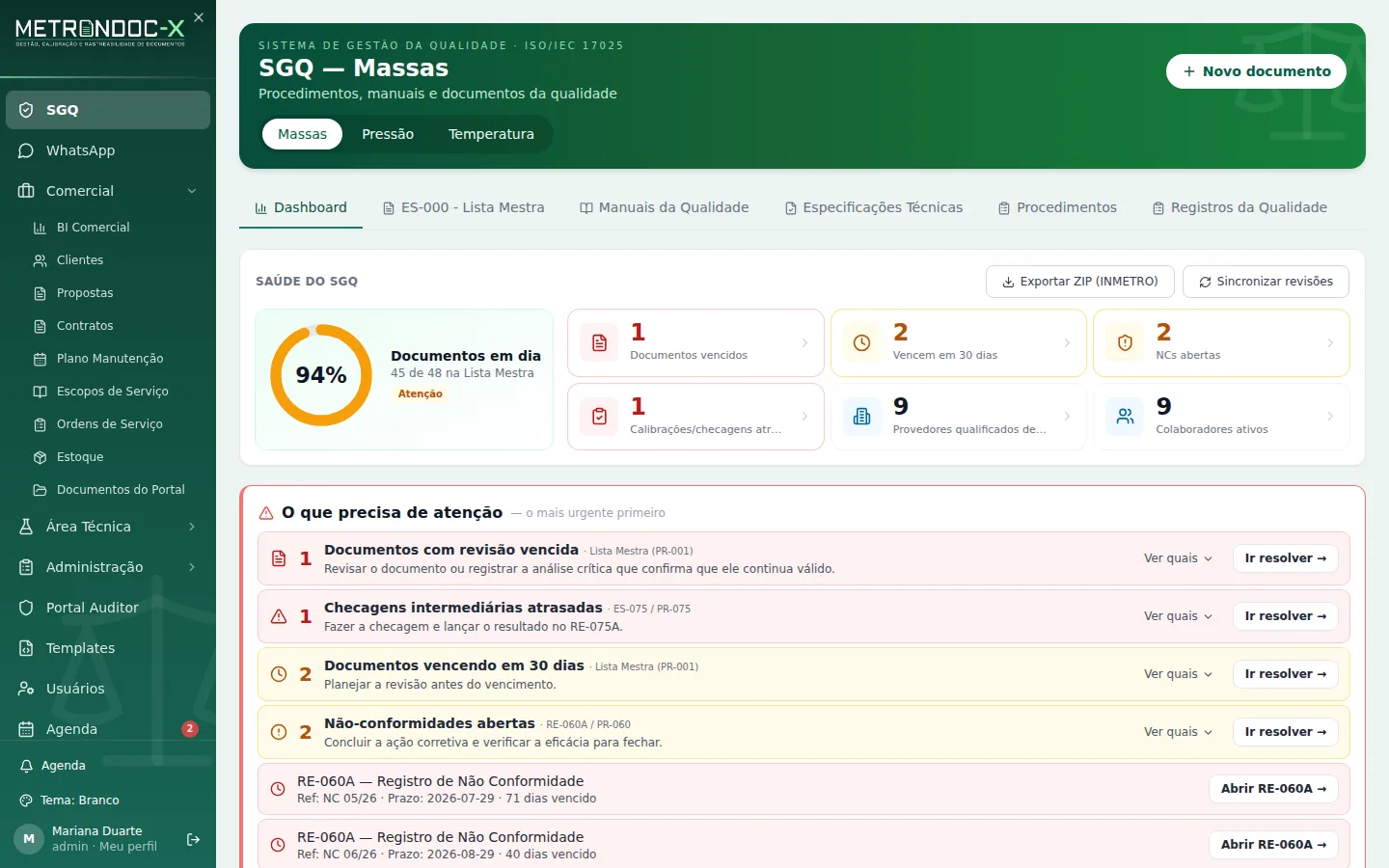
Task: Open the Procedimentos tab
Action: pos(1057,207)
